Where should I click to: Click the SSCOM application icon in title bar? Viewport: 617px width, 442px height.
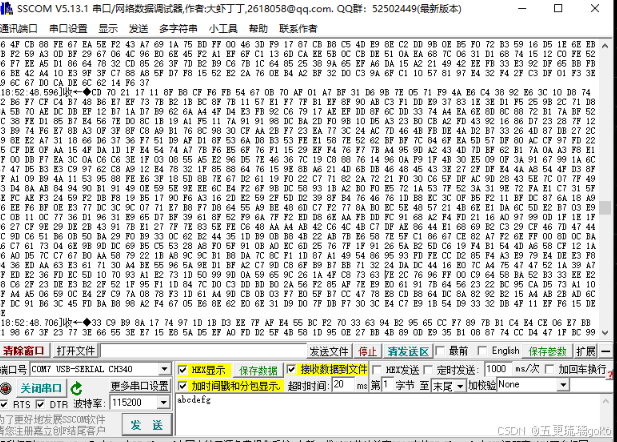click(6, 9)
